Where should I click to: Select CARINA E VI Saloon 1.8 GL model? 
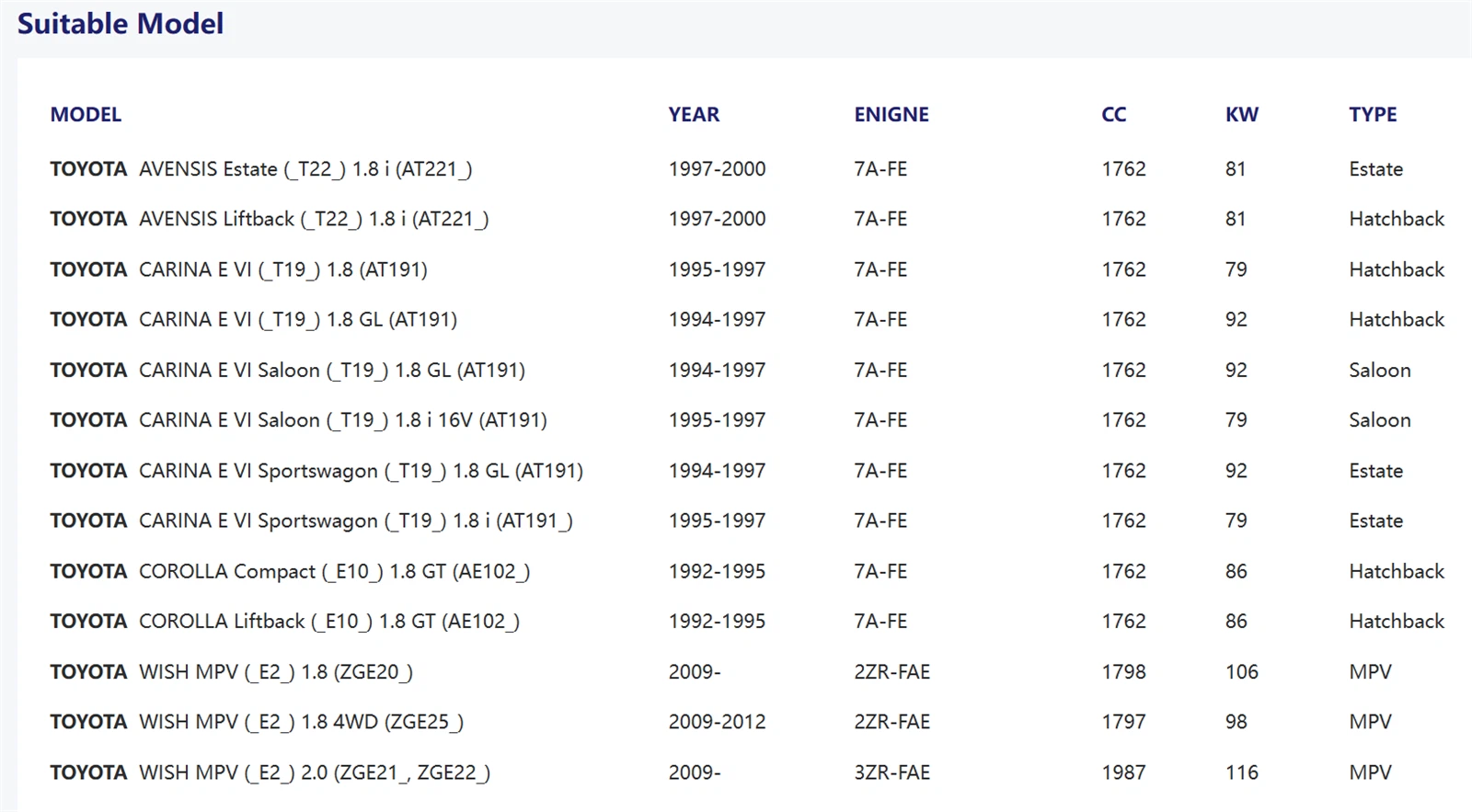[288, 370]
